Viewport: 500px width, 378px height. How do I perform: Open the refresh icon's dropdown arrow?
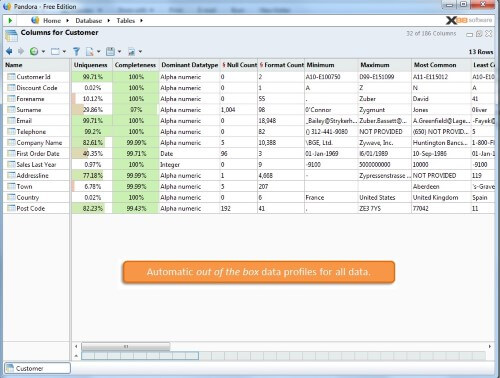(43, 52)
